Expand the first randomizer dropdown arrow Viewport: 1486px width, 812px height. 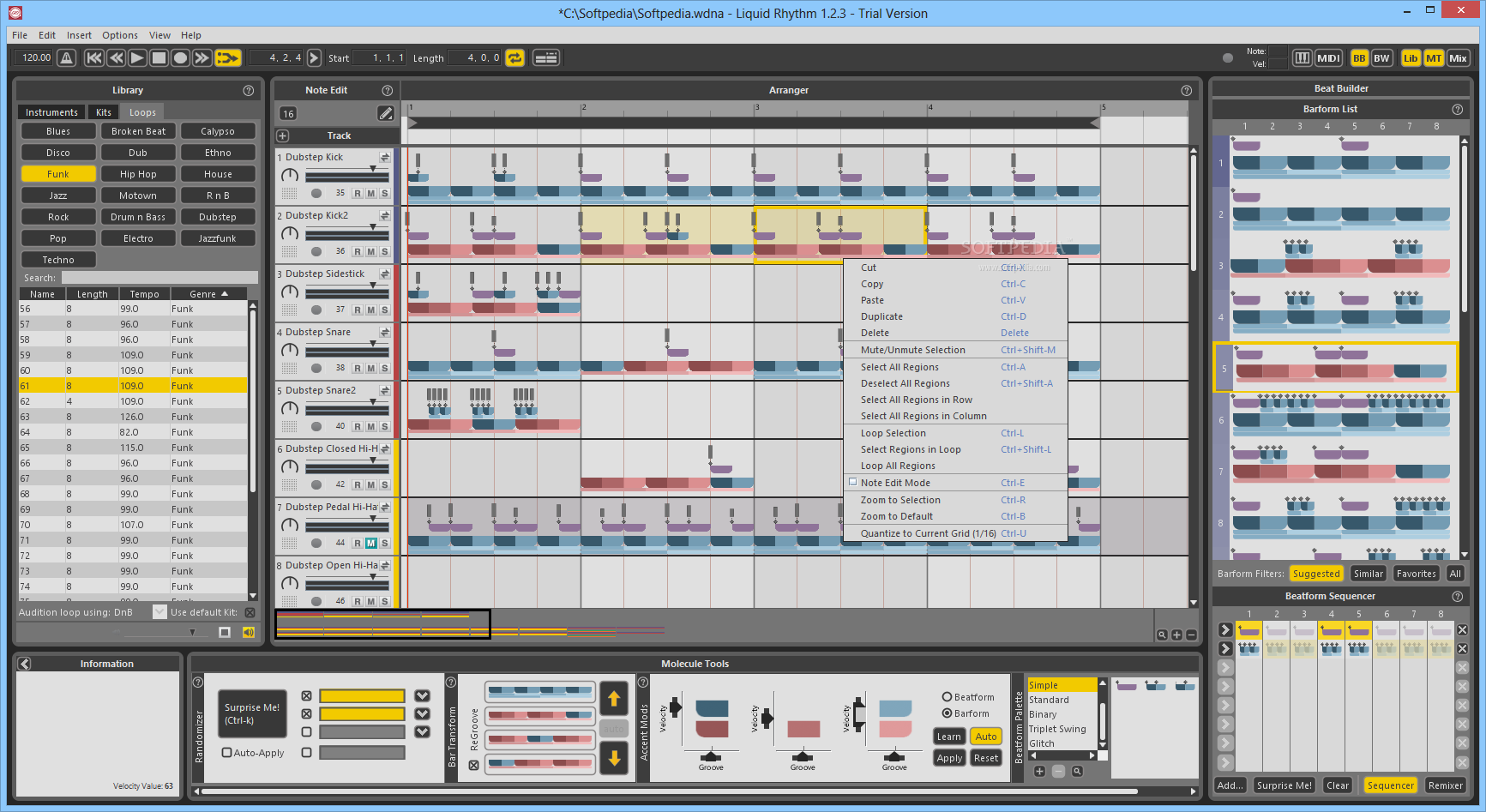tap(422, 695)
